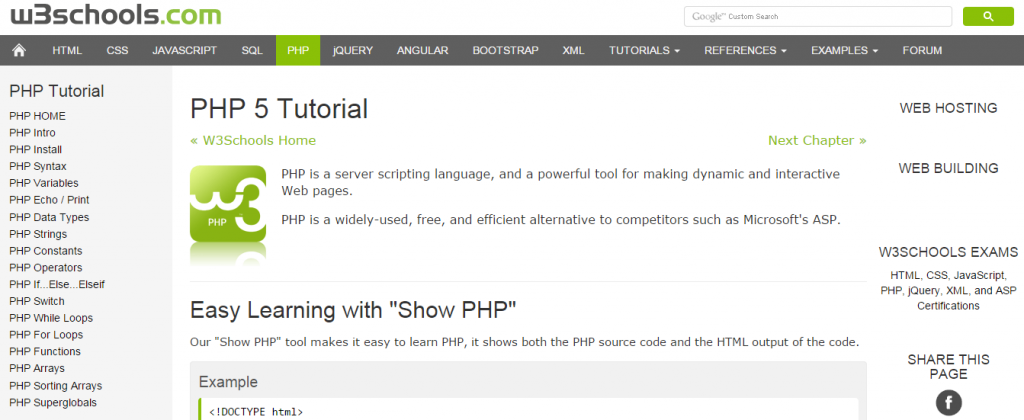Open PHP If...Else...Elseif link

[x=57, y=284]
